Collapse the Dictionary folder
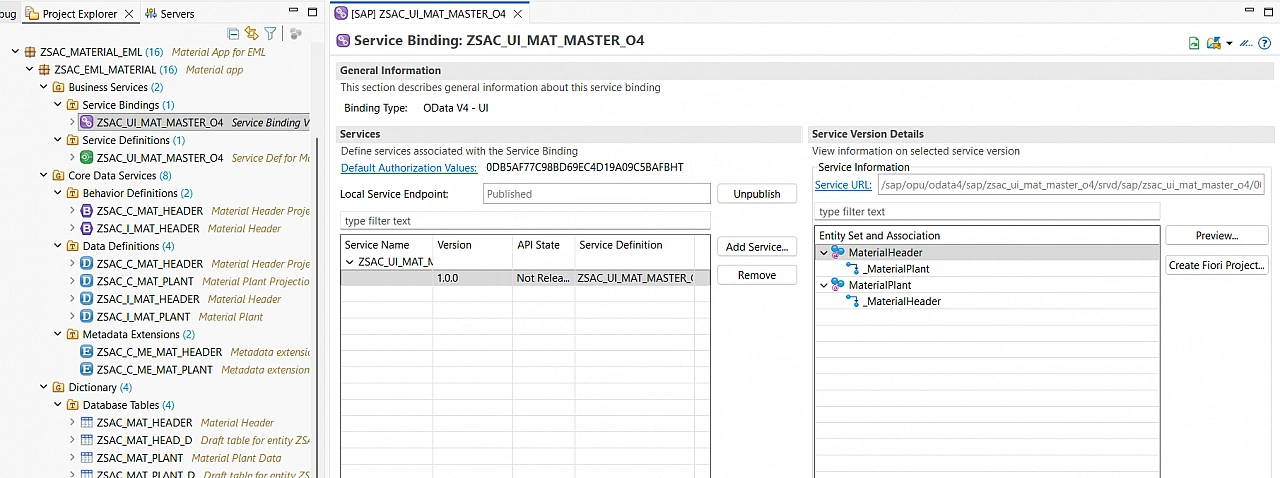The width and height of the screenshot is (1280, 478). point(44,387)
